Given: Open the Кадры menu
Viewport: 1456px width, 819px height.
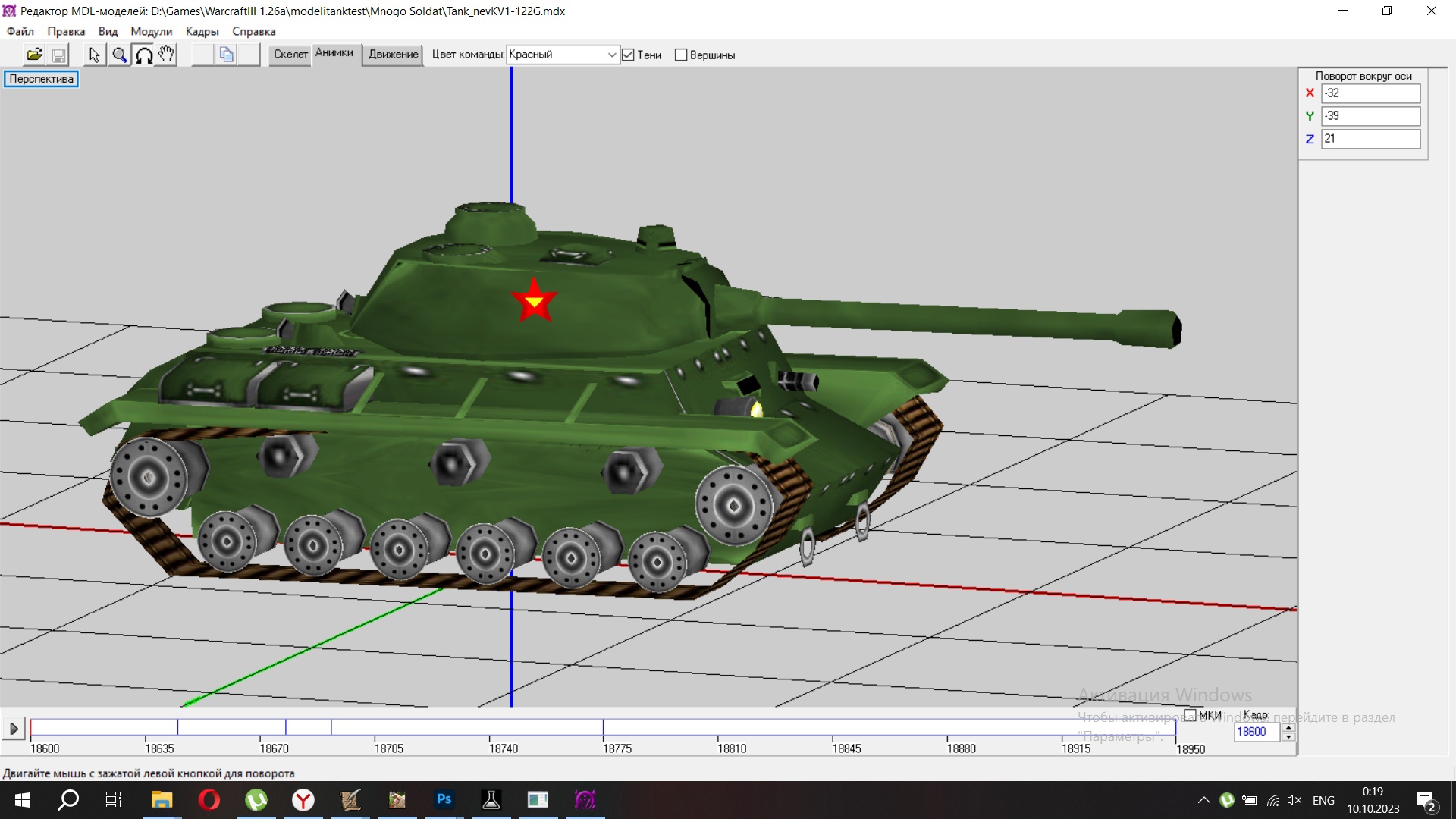Looking at the screenshot, I should click(x=202, y=31).
